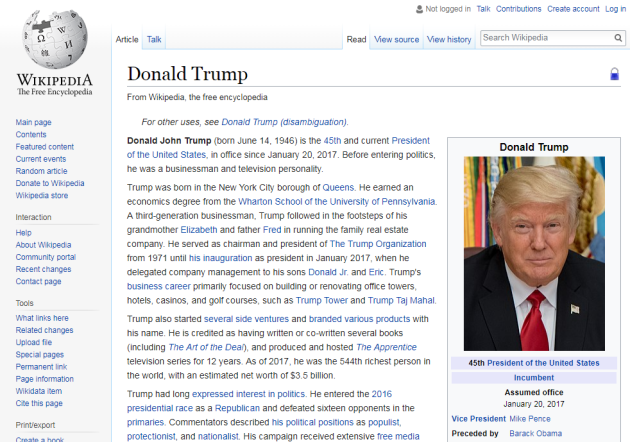Viewport: 630px width, 442px height.
Task: Click the Log in link
Action: pyautogui.click(x=616, y=9)
